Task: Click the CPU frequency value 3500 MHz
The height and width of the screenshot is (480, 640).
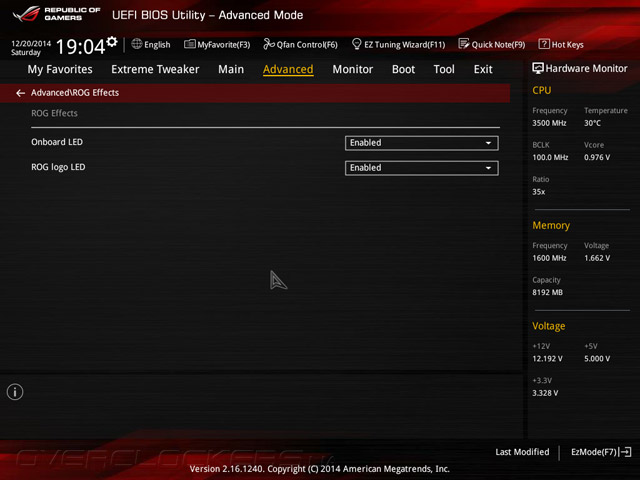Action: tap(549, 123)
